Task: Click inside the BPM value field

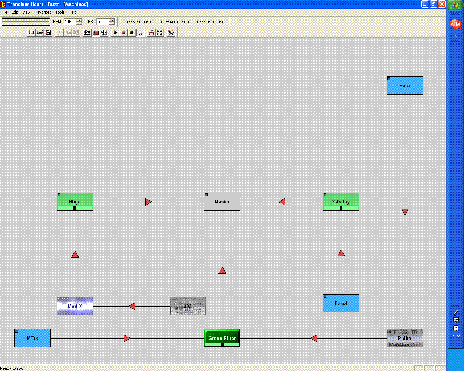Action: [69, 22]
